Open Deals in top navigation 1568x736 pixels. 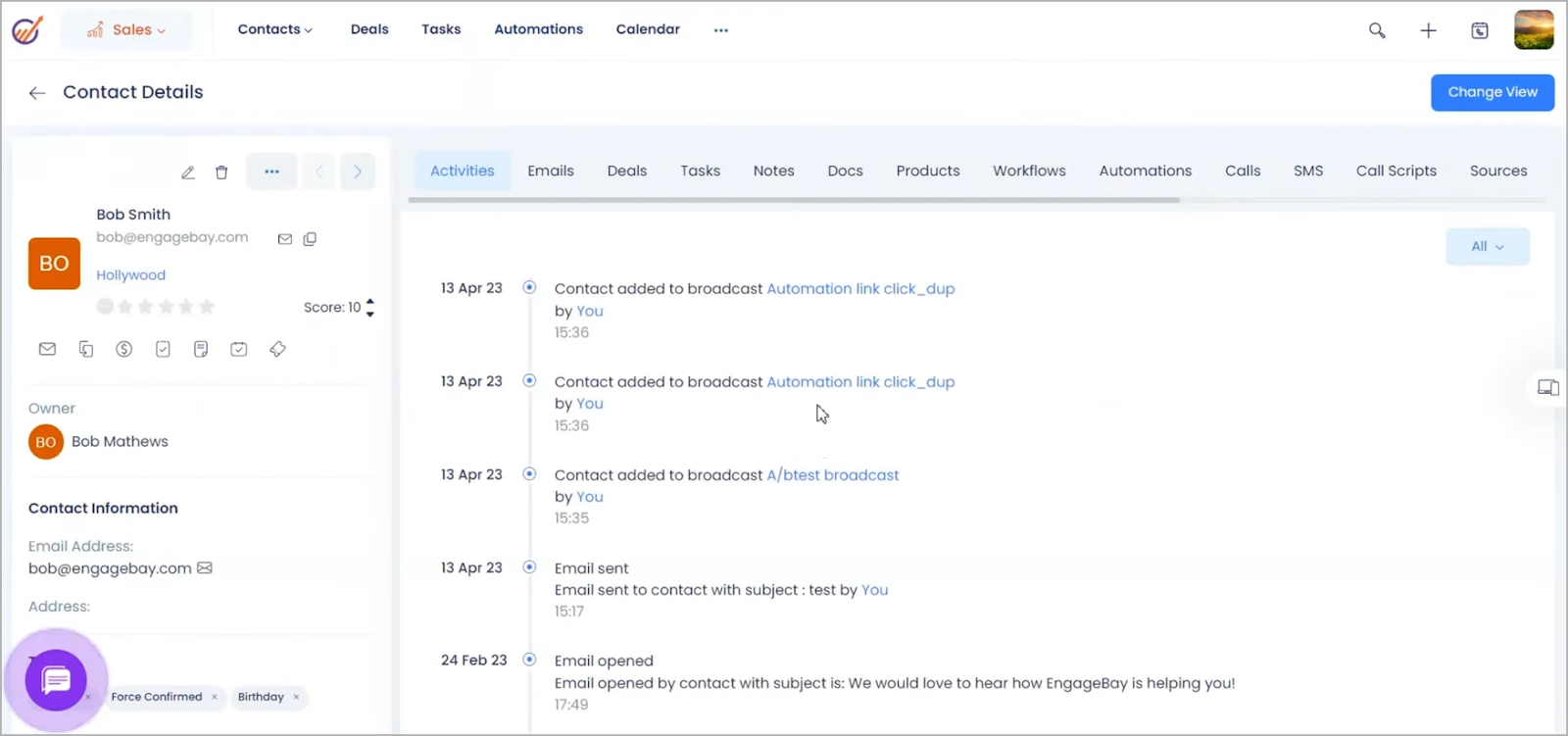369,29
